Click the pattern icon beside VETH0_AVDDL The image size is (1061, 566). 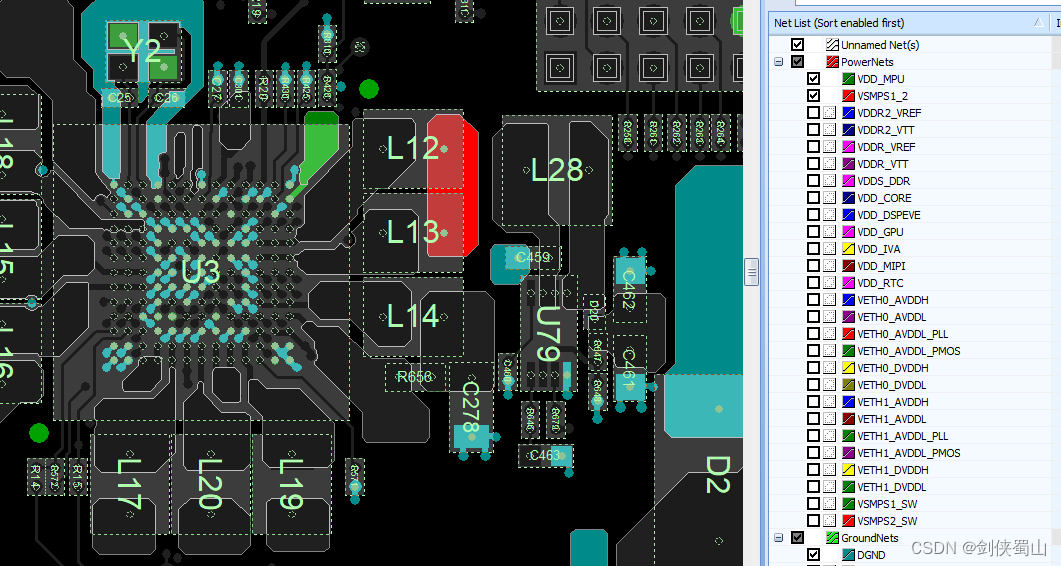pos(830,316)
